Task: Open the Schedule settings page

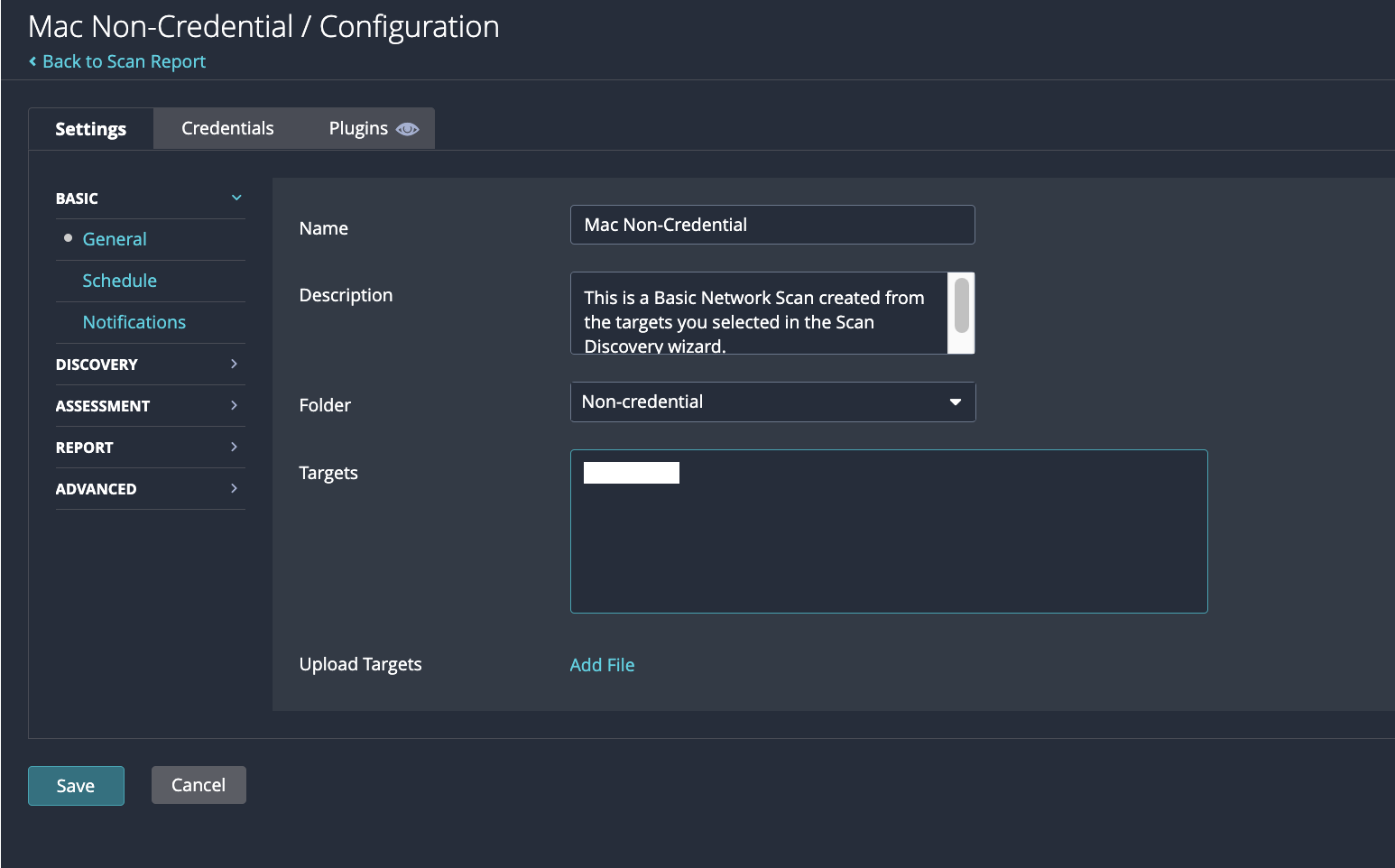Action: click(x=120, y=280)
